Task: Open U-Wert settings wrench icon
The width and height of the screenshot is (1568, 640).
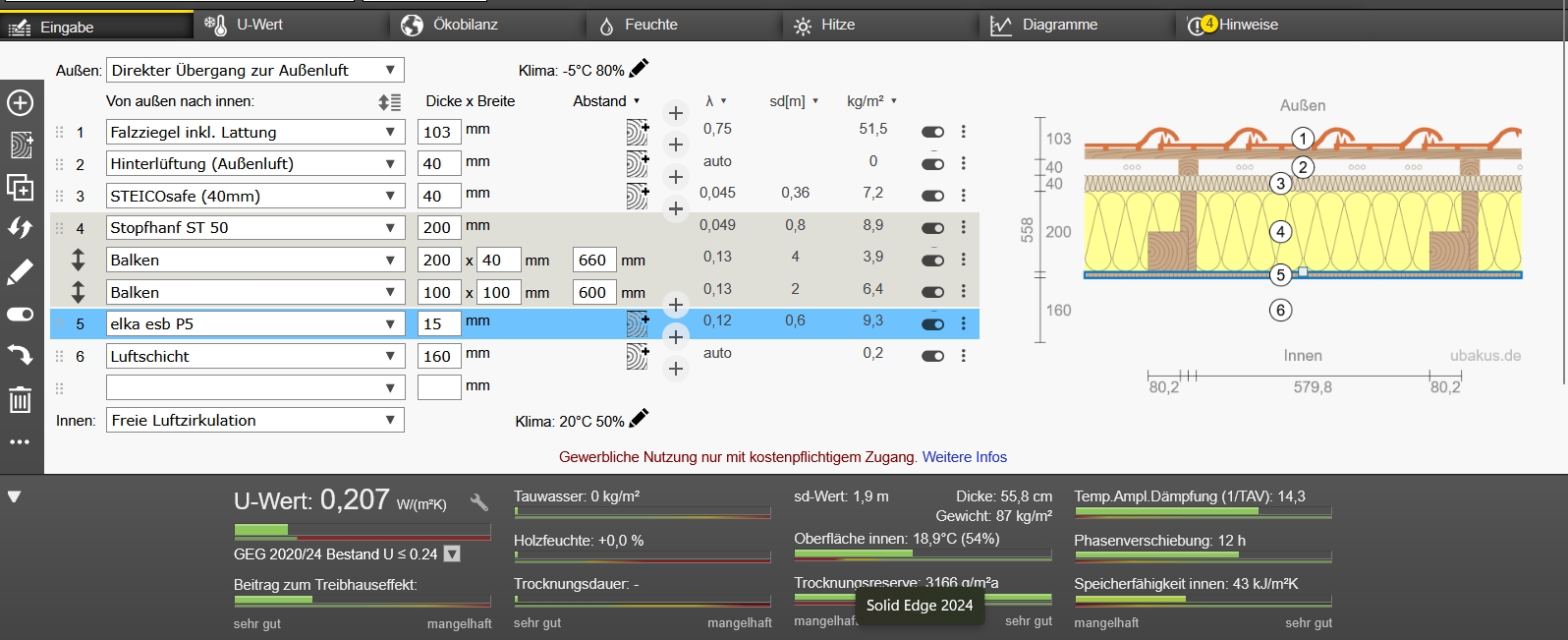Action: click(479, 502)
